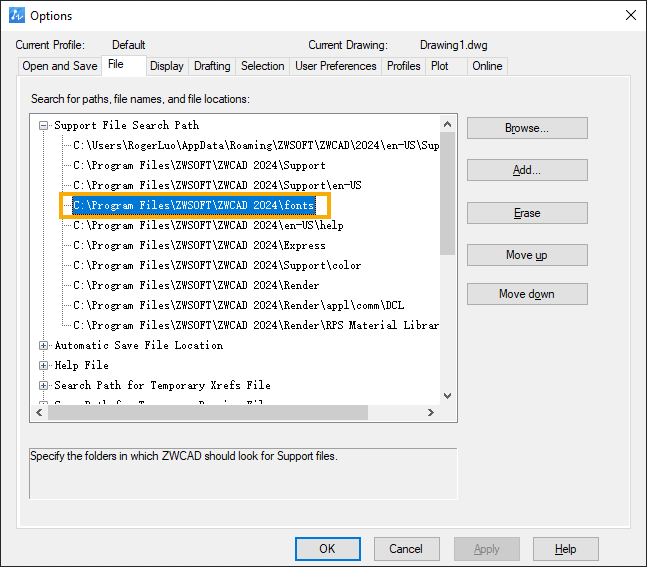Select the RPS Material Library path
Image resolution: width=647 pixels, height=567 pixels.
[256, 325]
